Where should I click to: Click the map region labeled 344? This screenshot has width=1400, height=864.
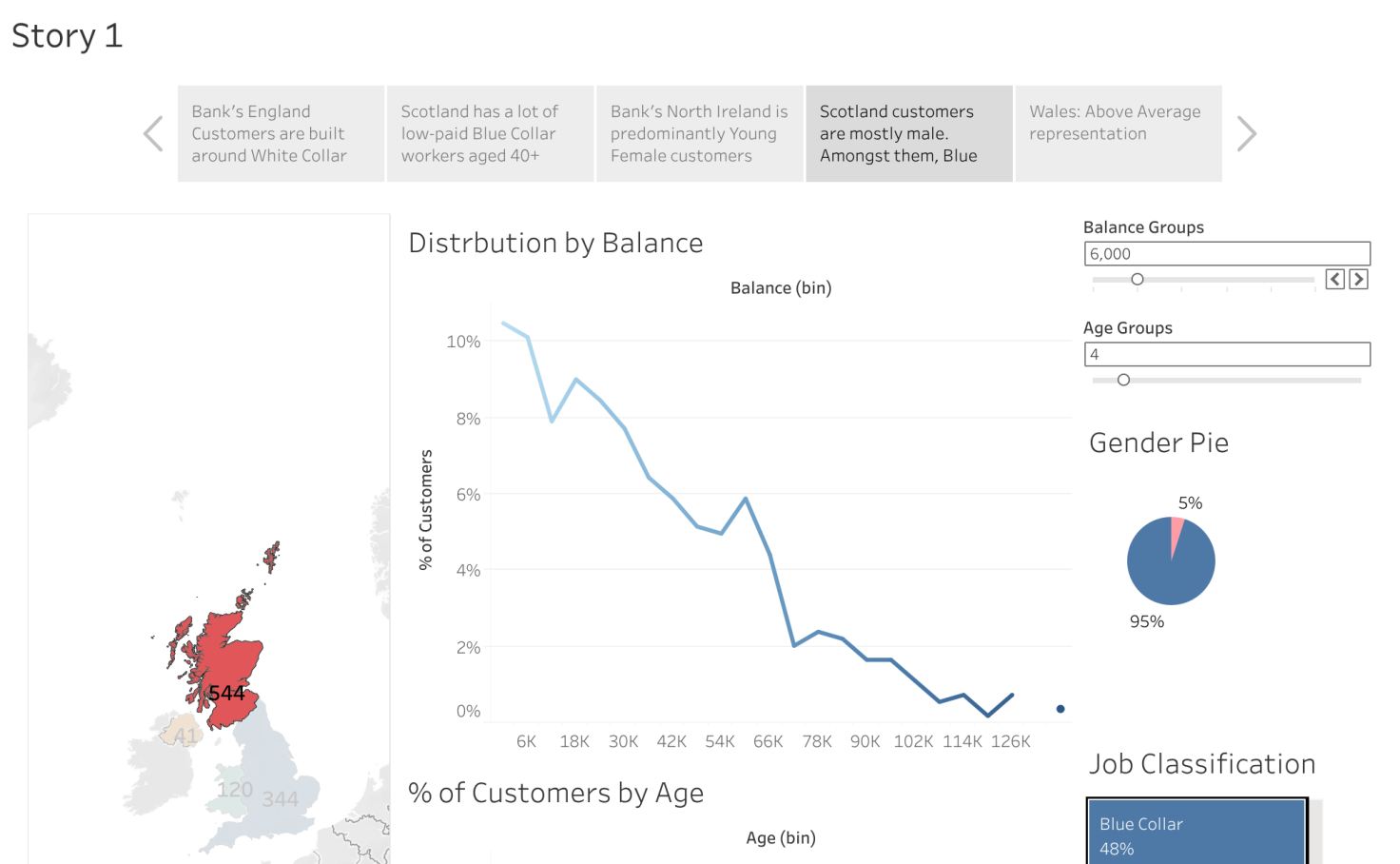[x=281, y=799]
